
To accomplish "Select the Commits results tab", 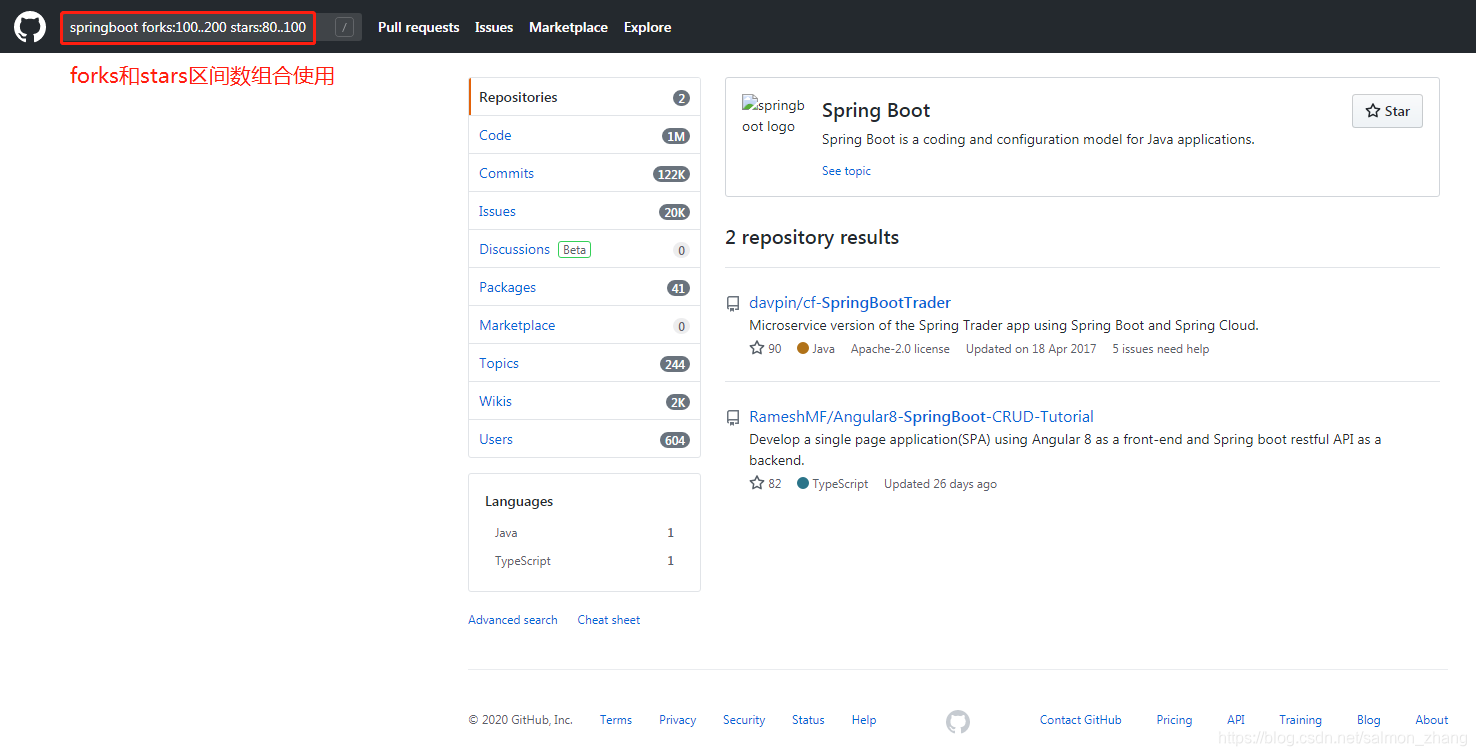I will point(584,173).
